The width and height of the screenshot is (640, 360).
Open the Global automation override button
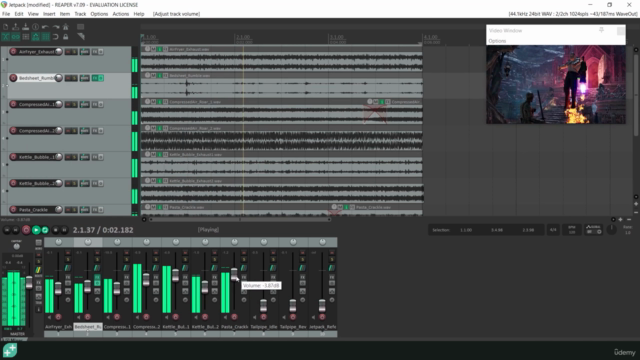(x=593, y=230)
